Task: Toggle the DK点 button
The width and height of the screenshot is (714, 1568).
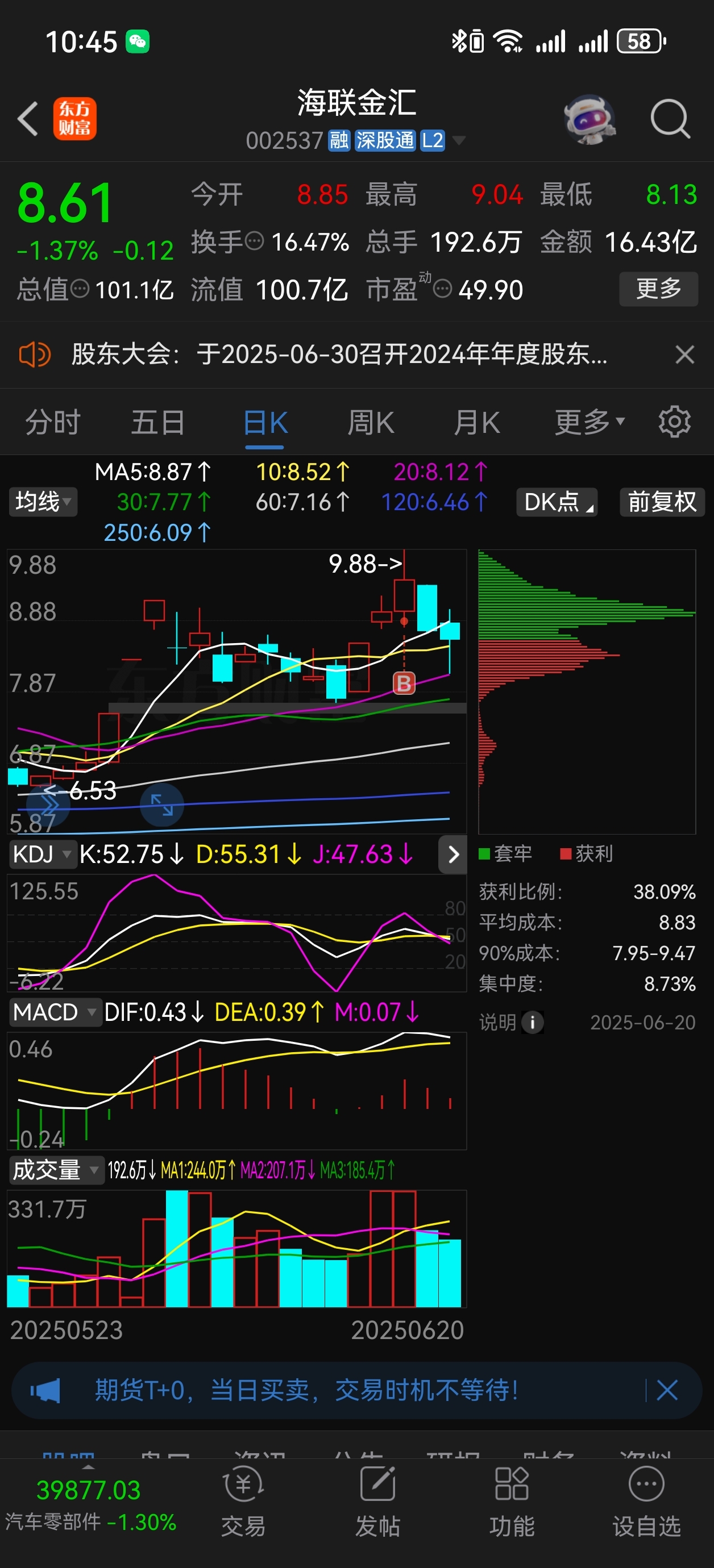Action: coord(557,502)
